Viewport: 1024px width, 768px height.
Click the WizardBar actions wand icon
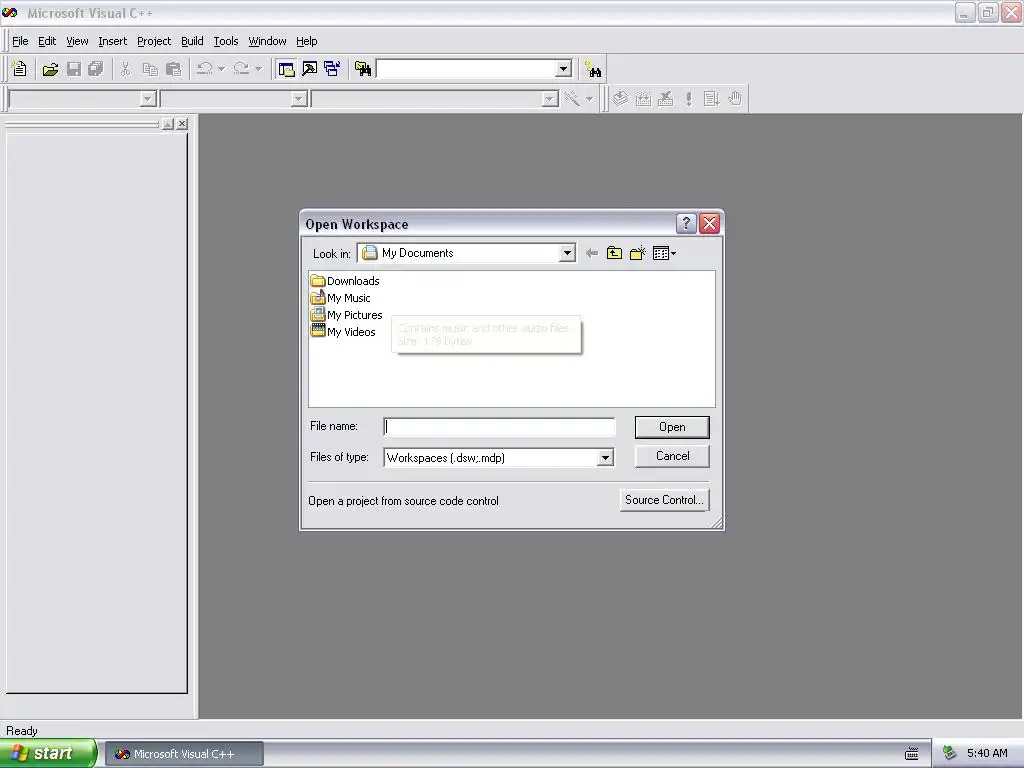[x=572, y=99]
